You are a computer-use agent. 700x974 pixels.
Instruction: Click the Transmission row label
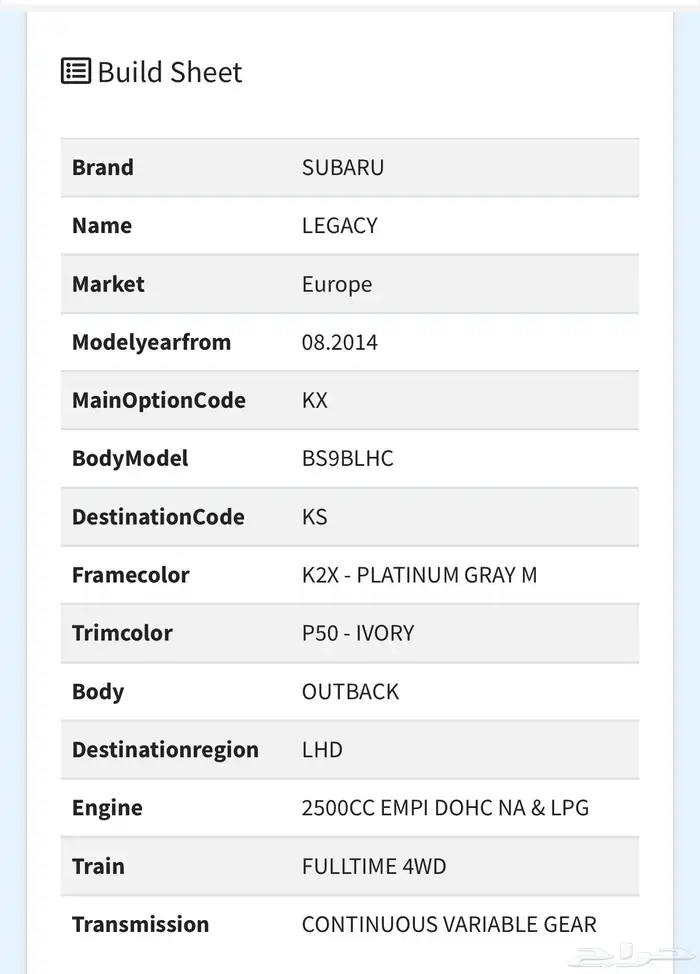coord(140,924)
